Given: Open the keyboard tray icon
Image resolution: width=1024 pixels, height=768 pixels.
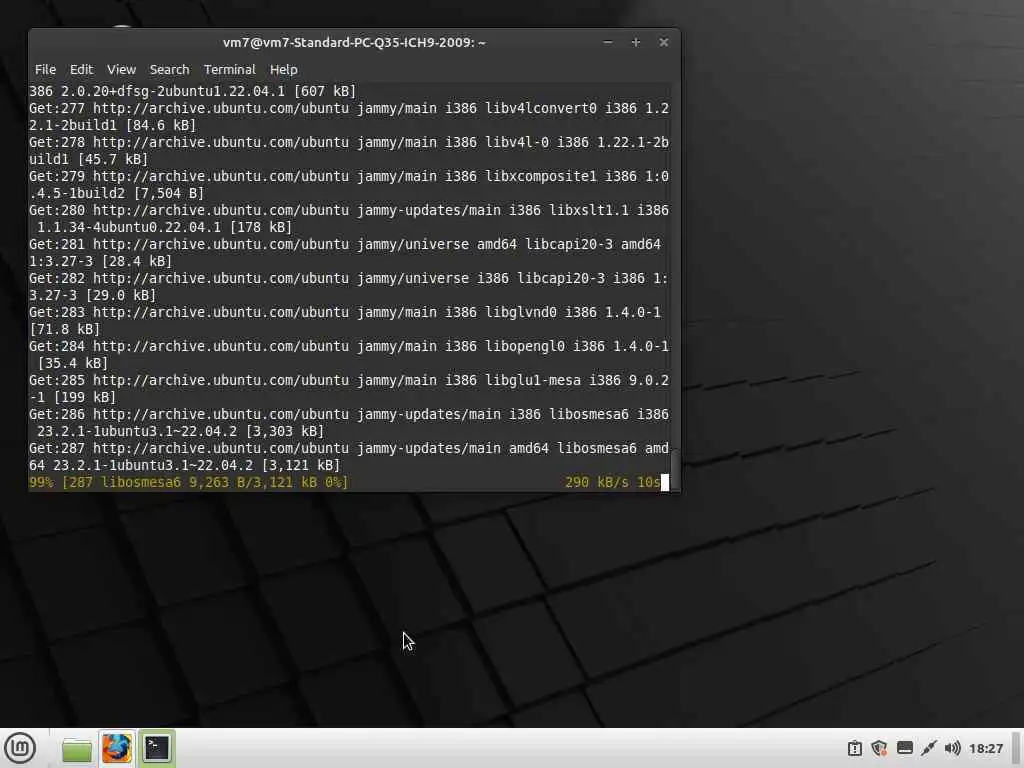Looking at the screenshot, I should point(904,748).
